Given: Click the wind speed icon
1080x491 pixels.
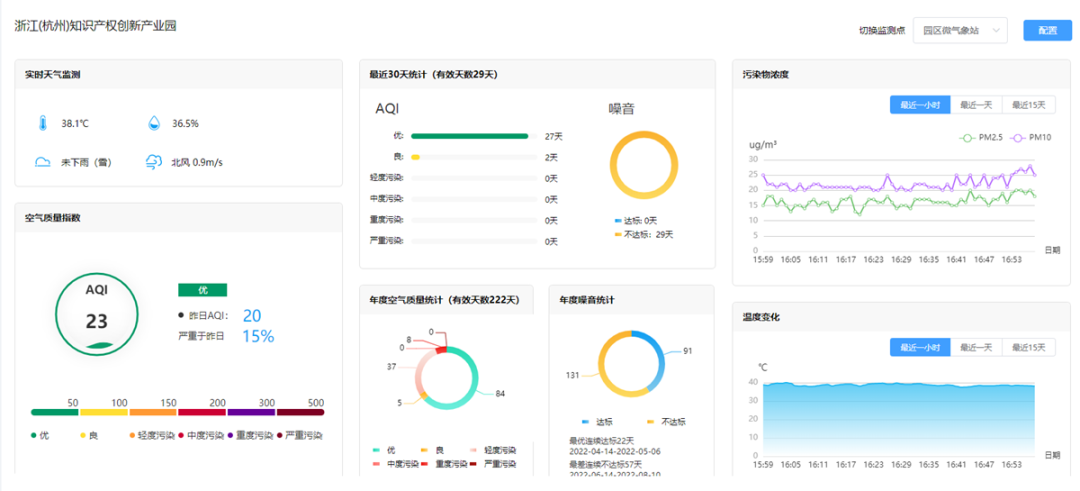Looking at the screenshot, I should 154,161.
